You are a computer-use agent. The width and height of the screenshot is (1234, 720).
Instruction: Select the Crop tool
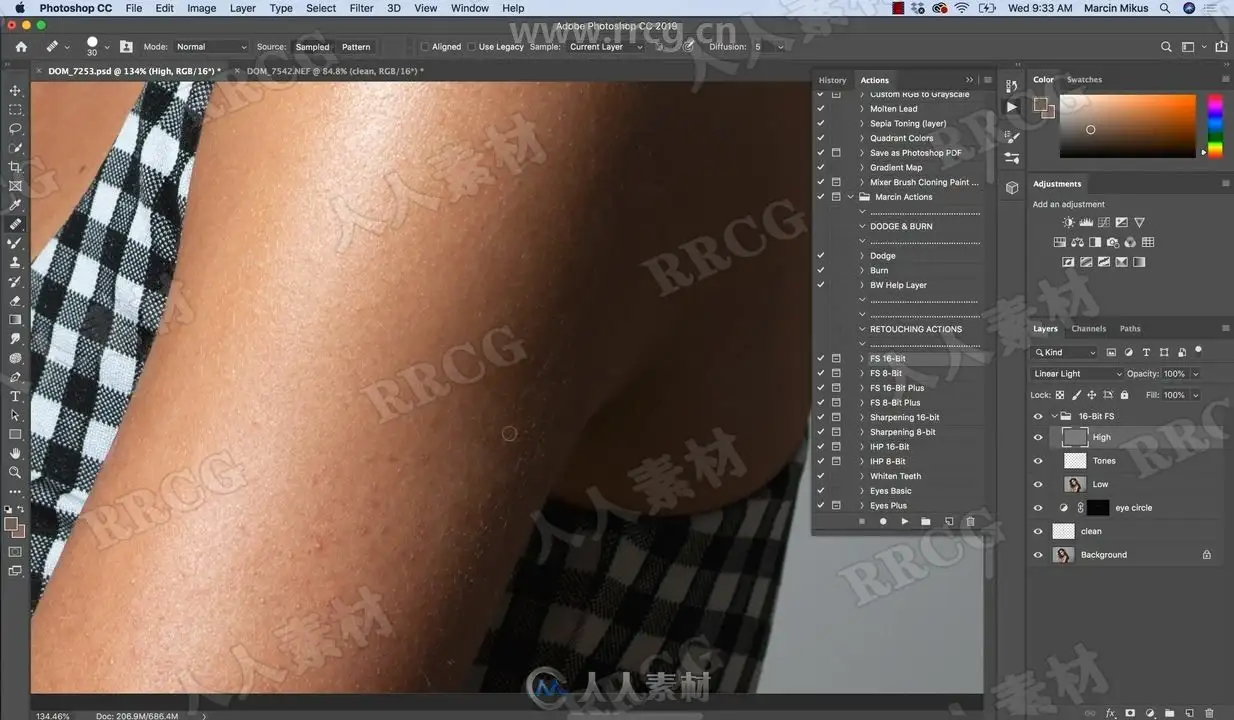(15, 167)
